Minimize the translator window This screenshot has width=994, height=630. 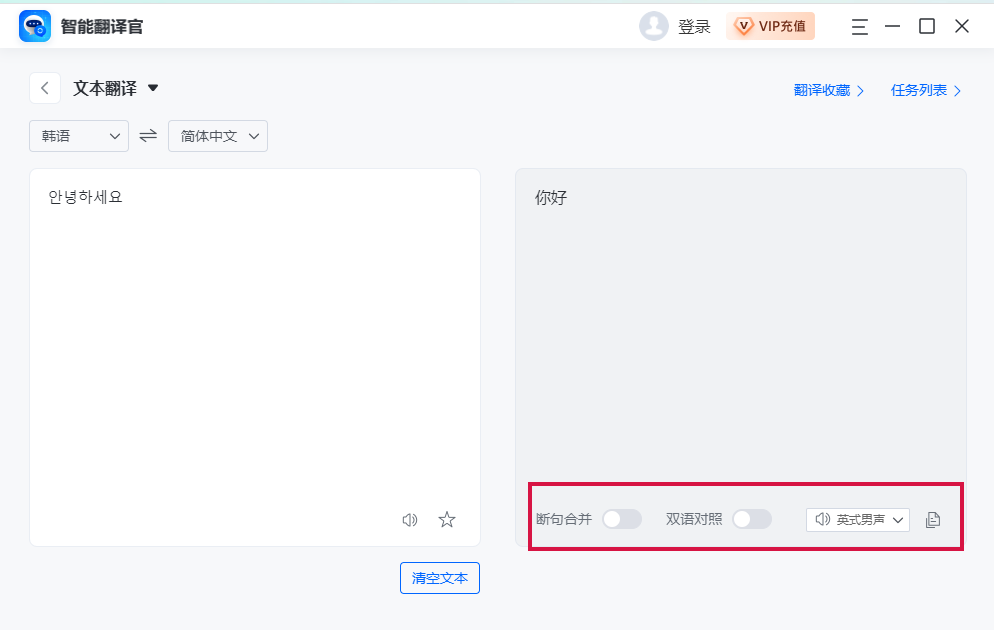(893, 26)
